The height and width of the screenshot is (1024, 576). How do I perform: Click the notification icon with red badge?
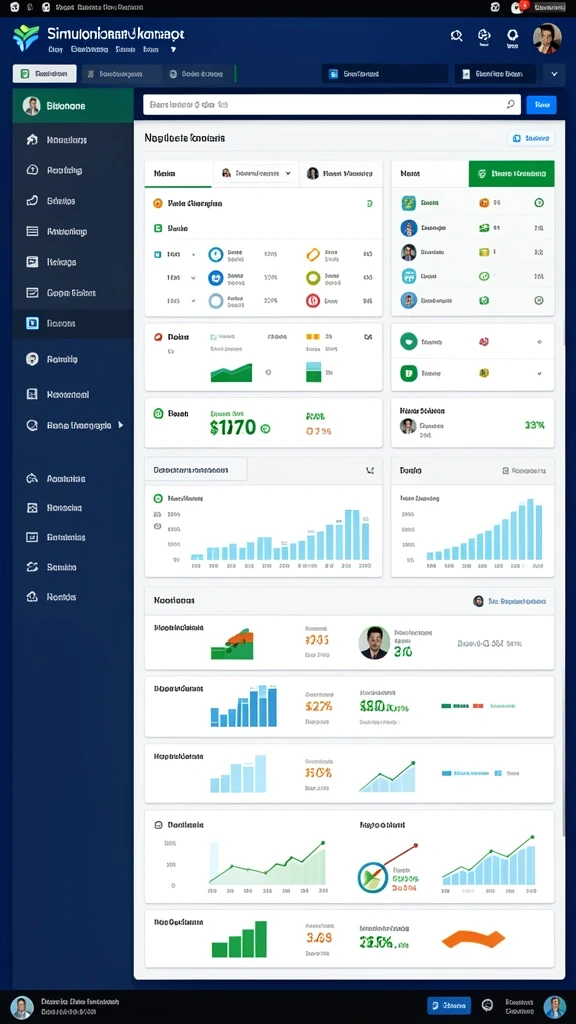(518, 7)
